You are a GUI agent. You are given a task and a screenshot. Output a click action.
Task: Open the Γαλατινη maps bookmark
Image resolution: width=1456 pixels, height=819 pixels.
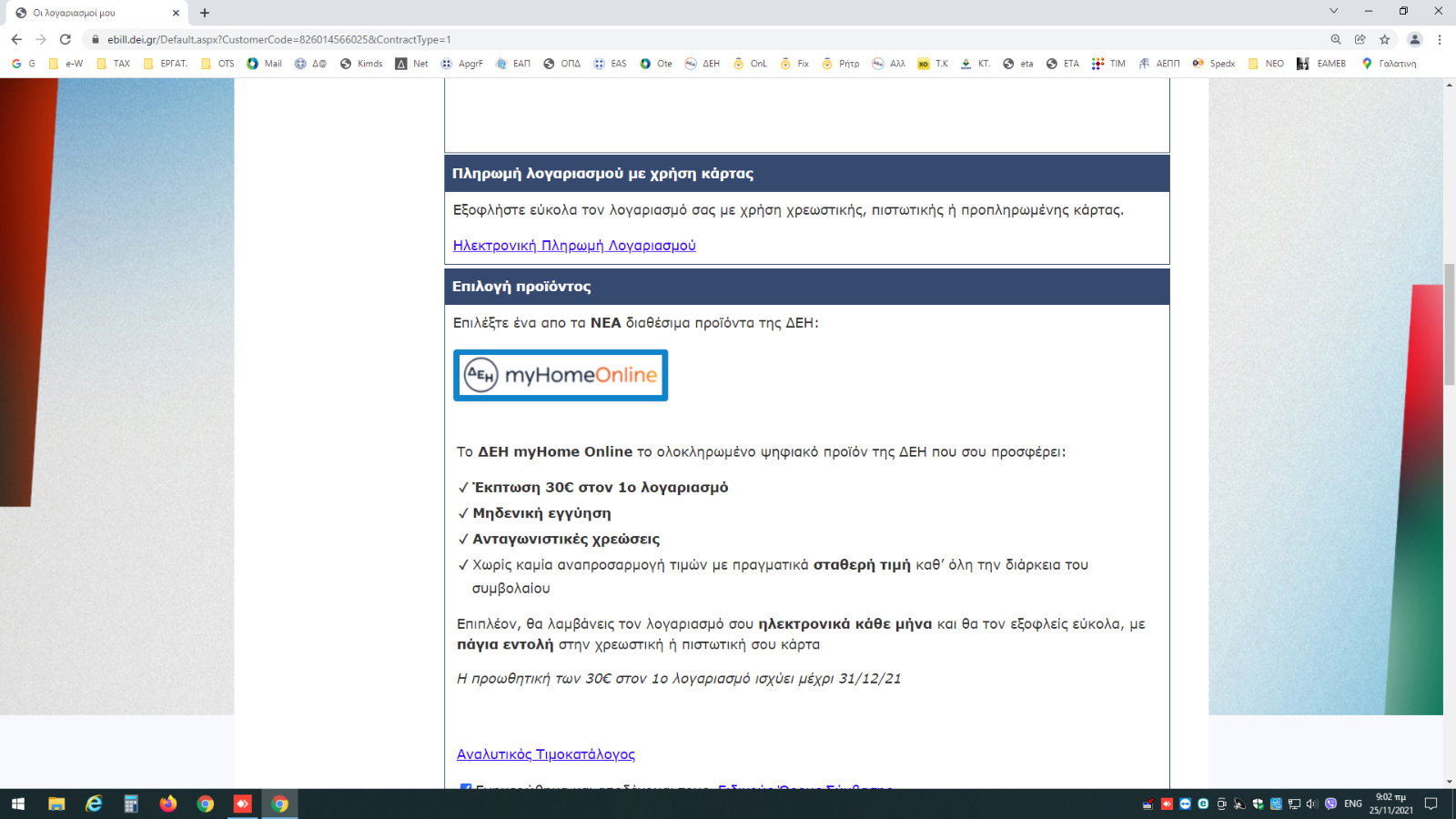pyautogui.click(x=1389, y=64)
